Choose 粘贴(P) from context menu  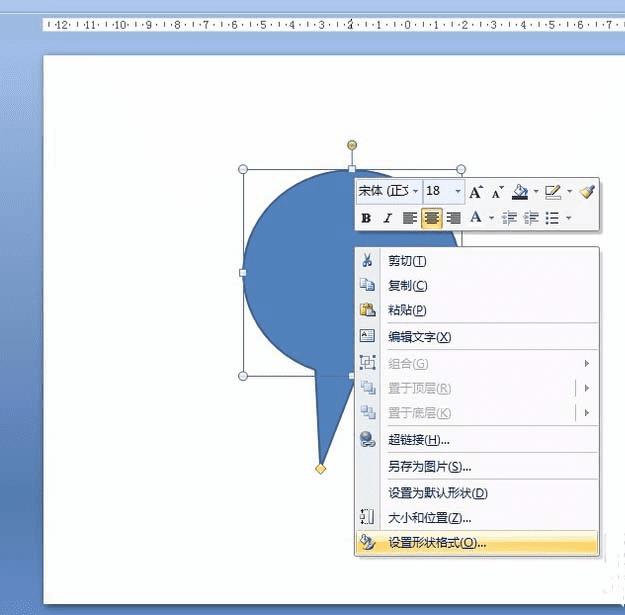pos(477,310)
